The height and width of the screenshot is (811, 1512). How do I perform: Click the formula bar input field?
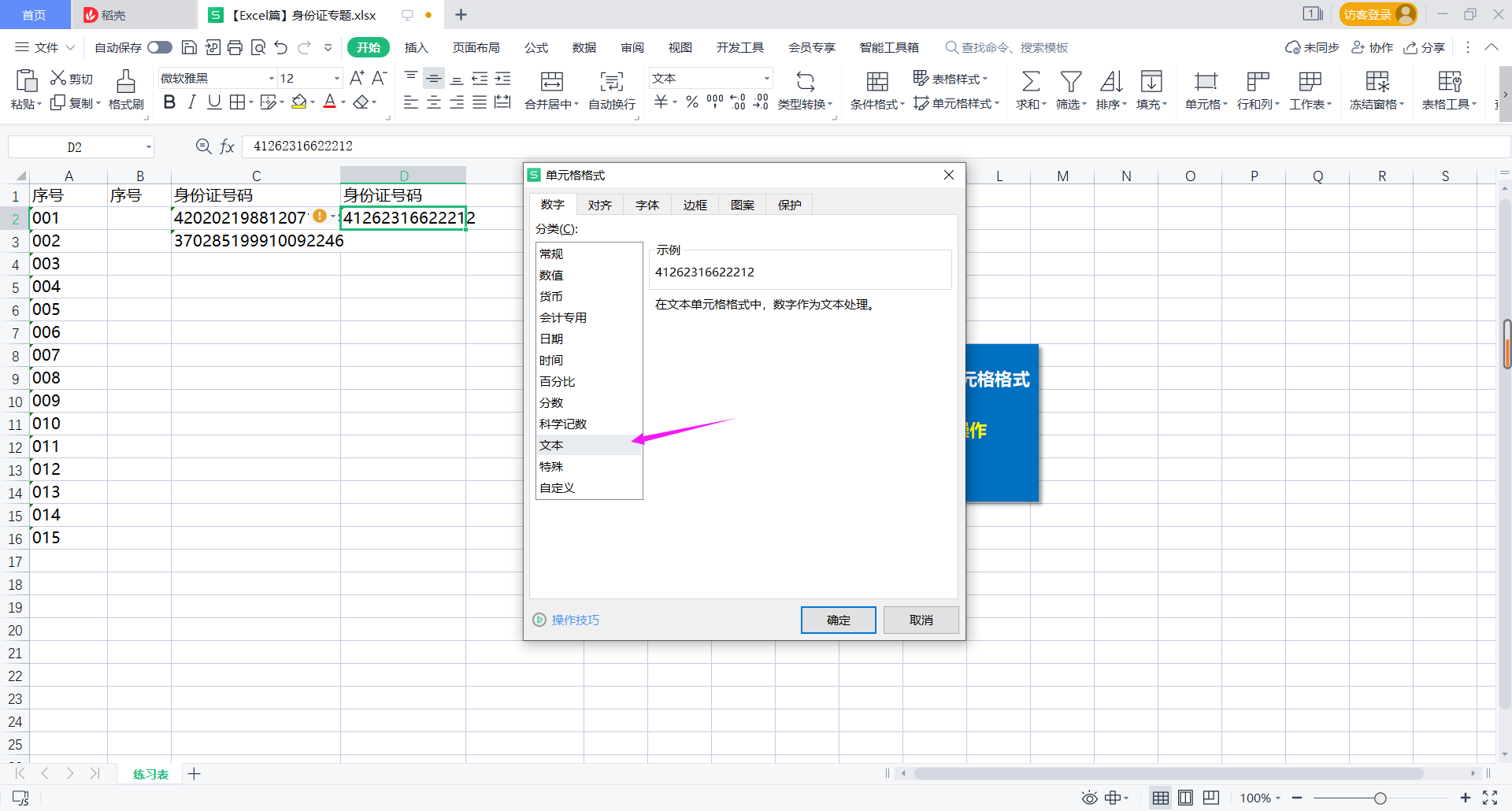pyautogui.click(x=876, y=146)
